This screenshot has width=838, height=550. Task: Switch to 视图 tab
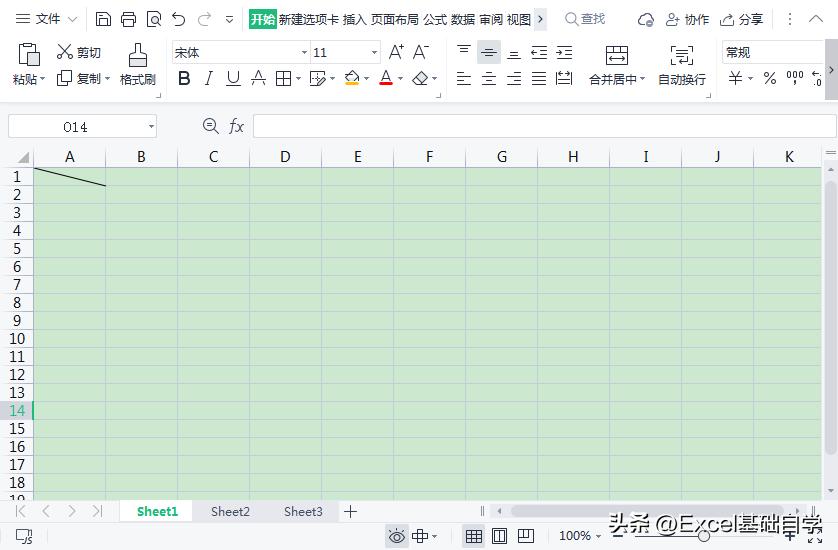tap(518, 20)
